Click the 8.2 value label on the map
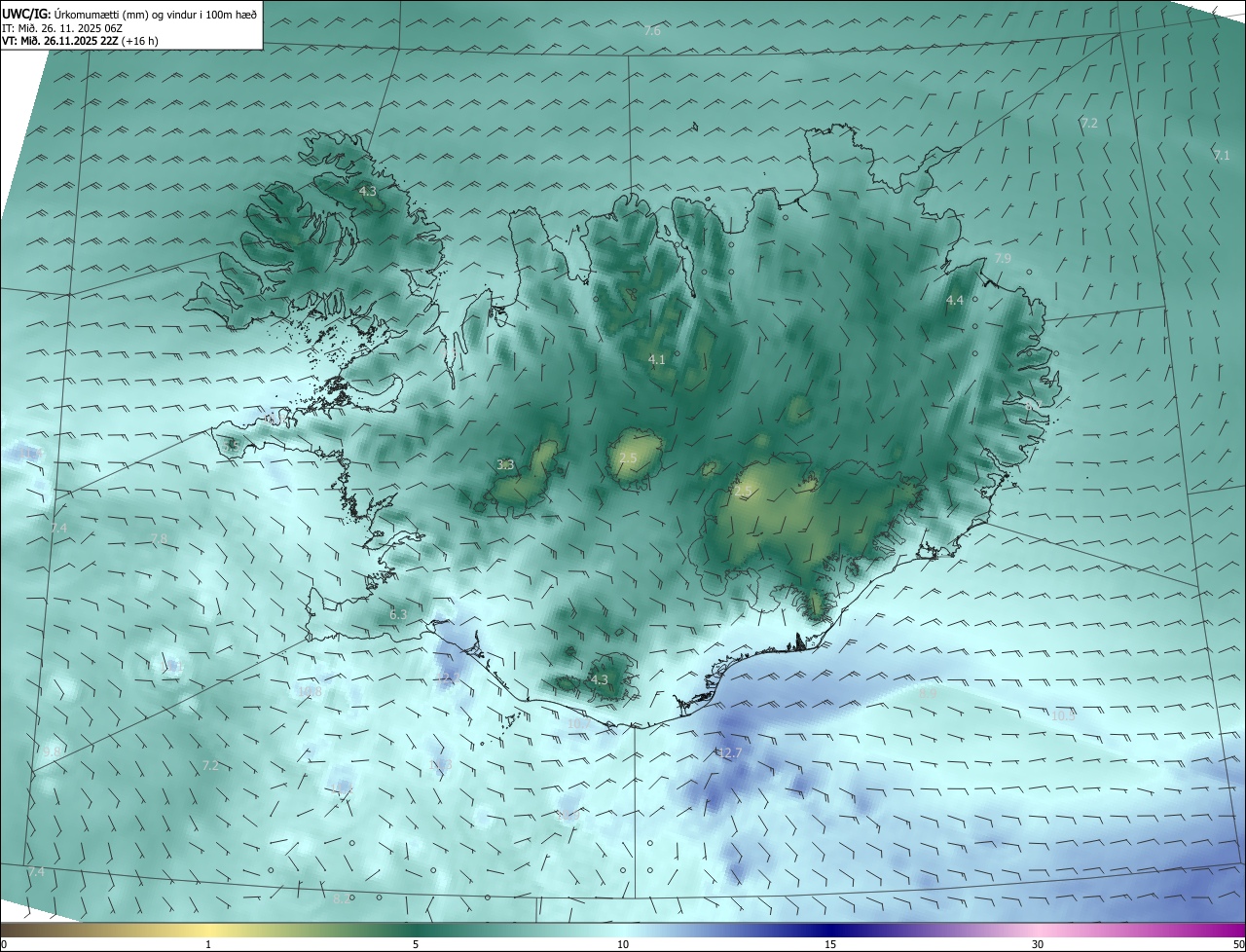 (x=342, y=898)
